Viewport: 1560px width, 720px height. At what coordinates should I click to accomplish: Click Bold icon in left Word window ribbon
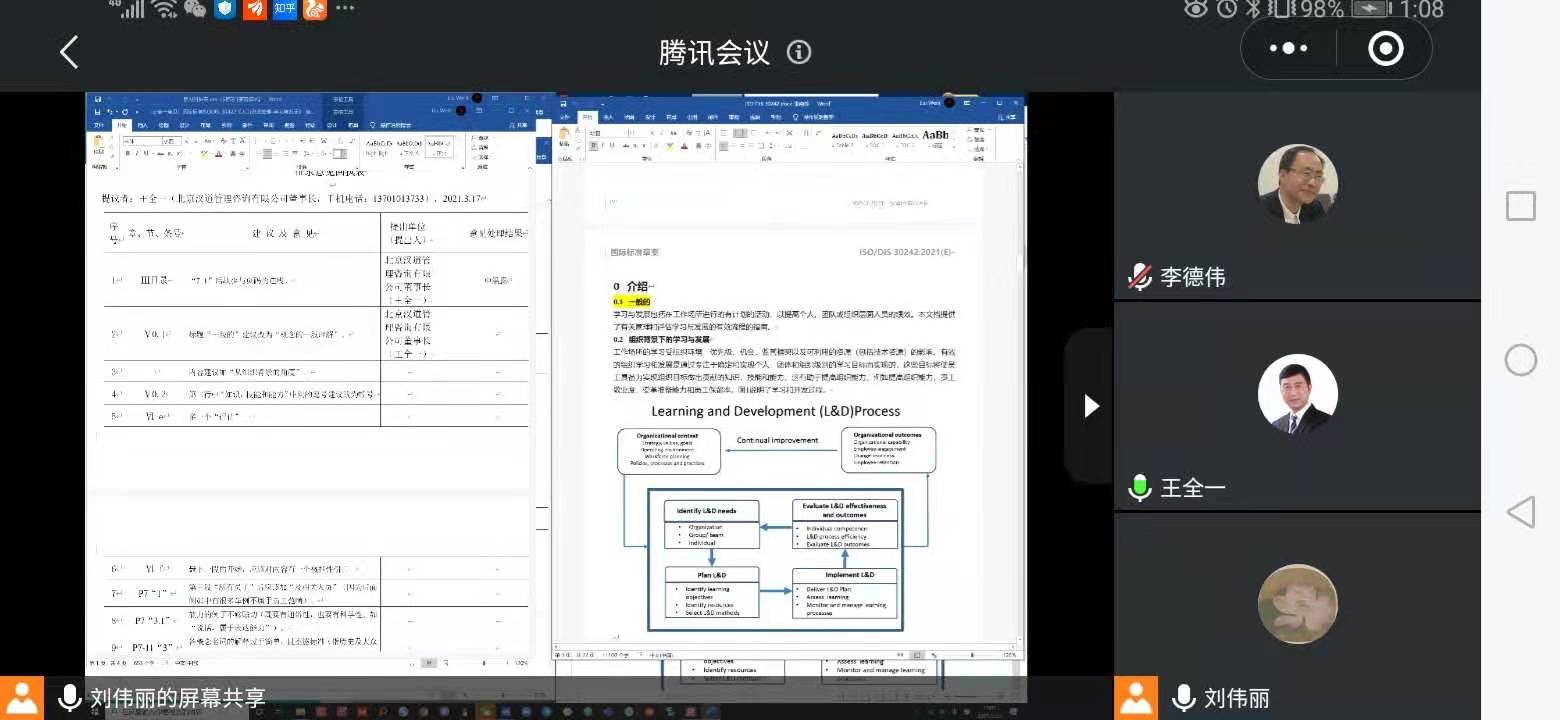point(128,153)
